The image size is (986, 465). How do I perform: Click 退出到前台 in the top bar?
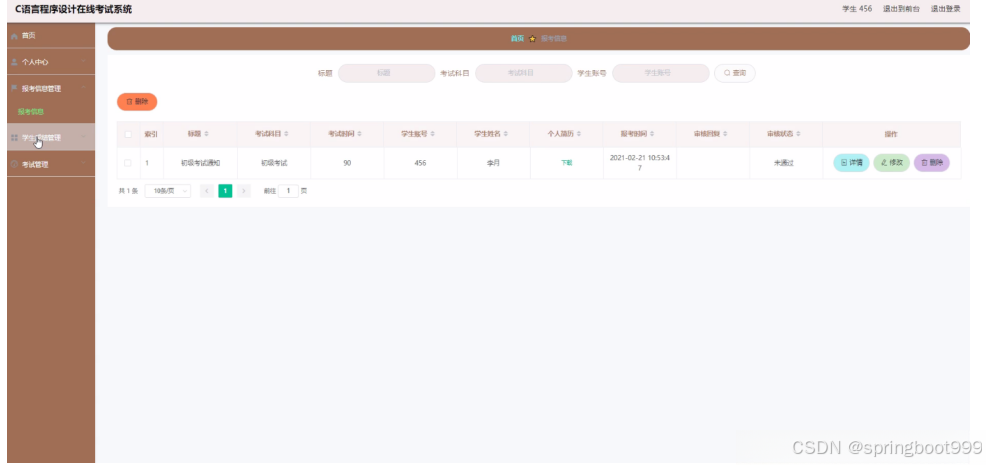pos(901,9)
